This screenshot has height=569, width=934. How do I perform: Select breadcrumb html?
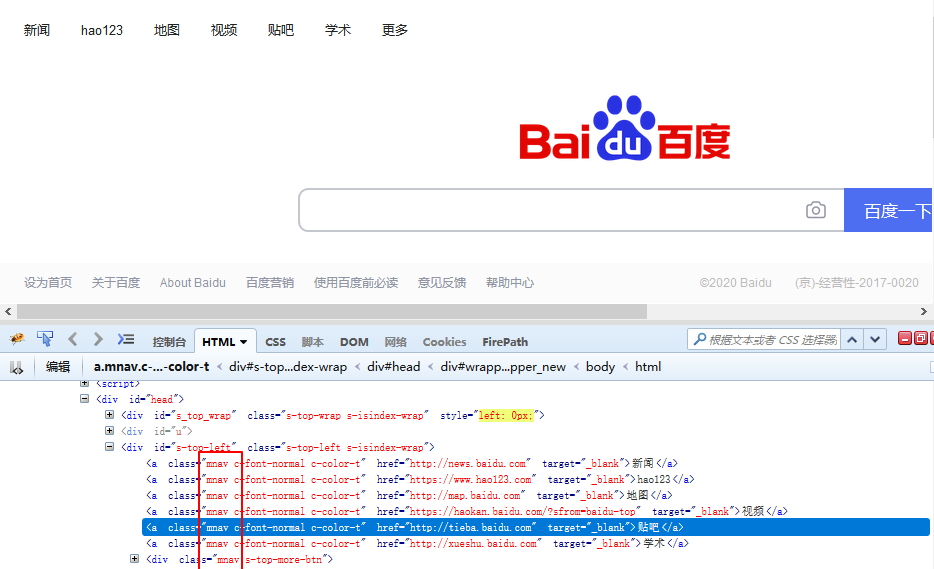[x=648, y=367]
